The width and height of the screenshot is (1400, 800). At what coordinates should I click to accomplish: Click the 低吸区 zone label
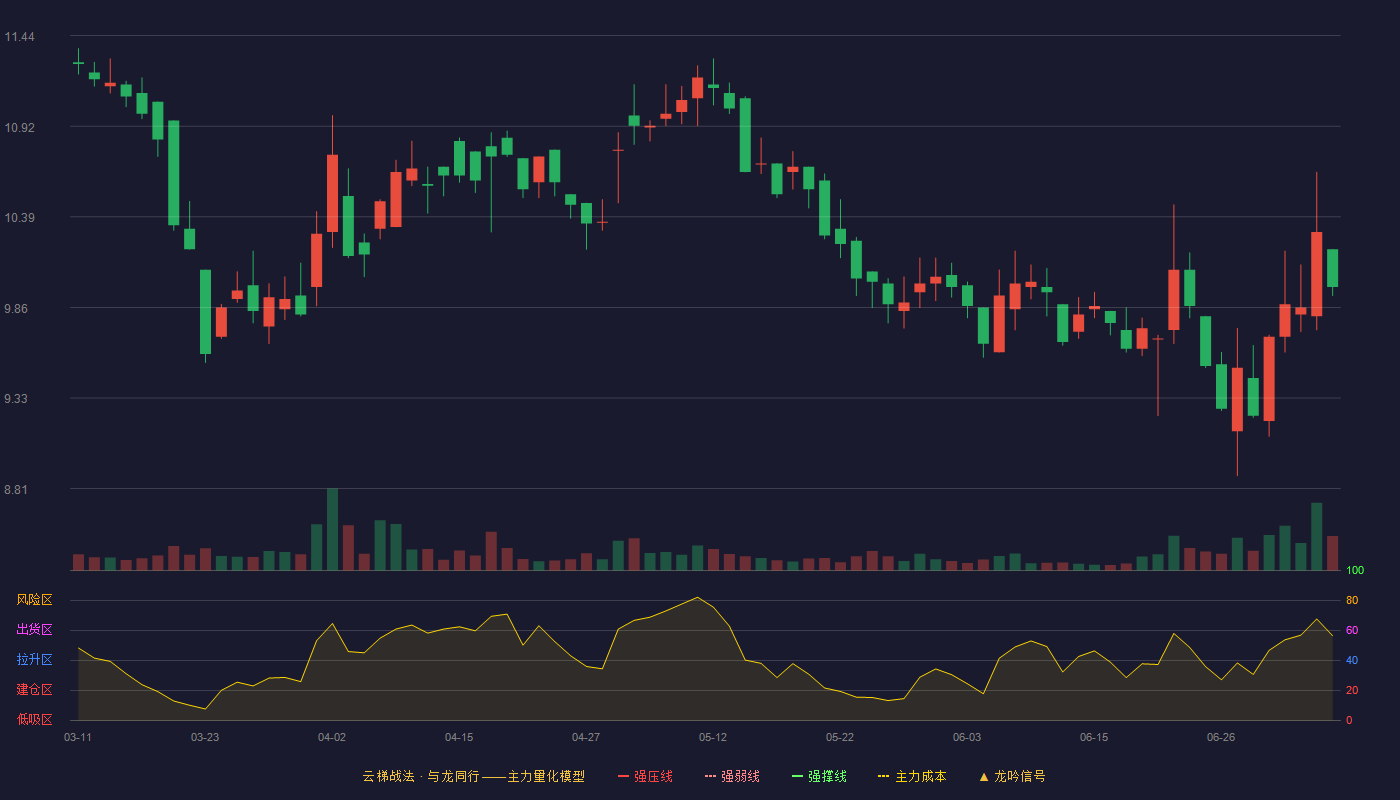click(34, 720)
